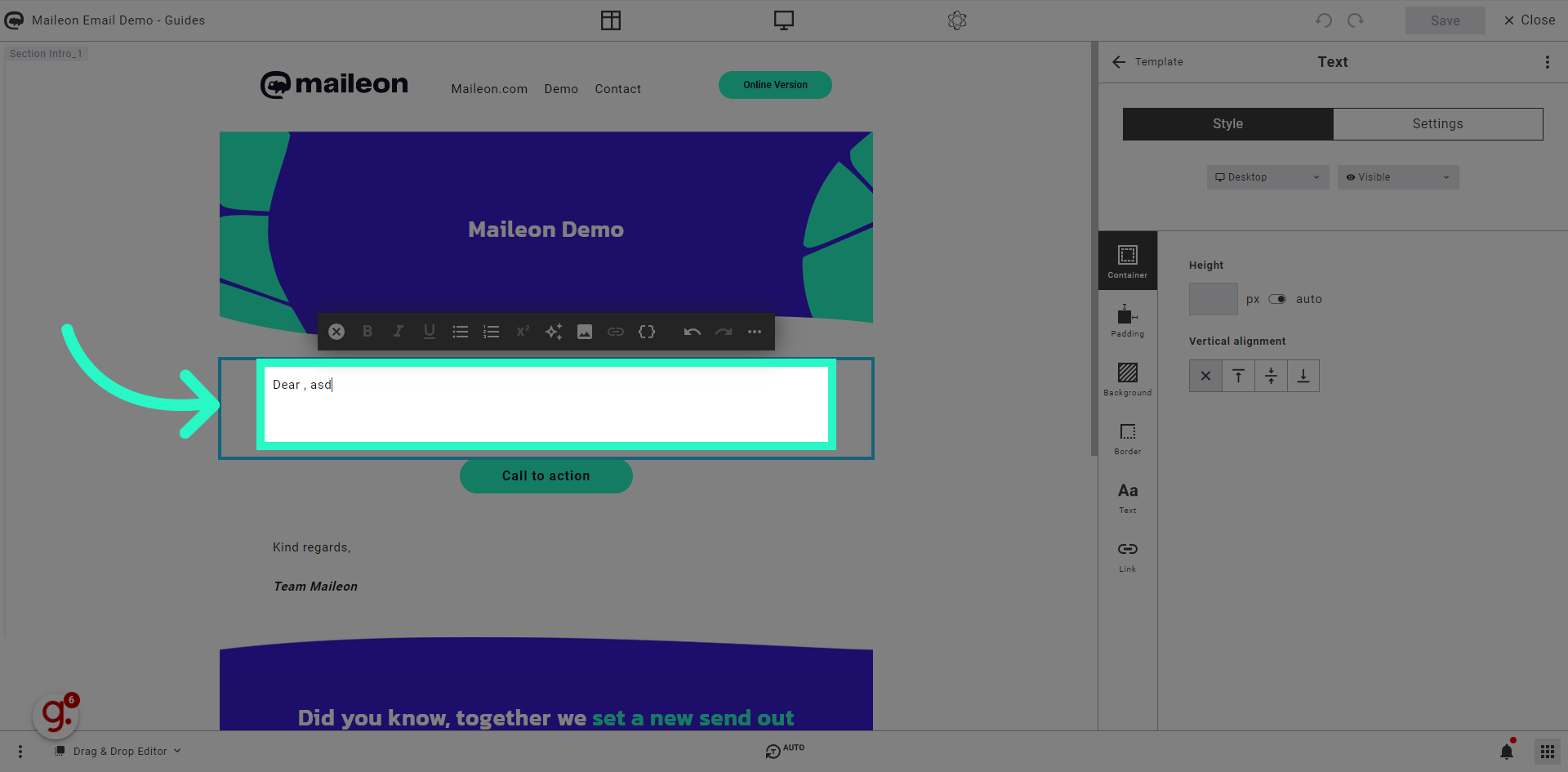This screenshot has height=772, width=1568.
Task: Open more options in the text toolbar
Action: coord(755,332)
